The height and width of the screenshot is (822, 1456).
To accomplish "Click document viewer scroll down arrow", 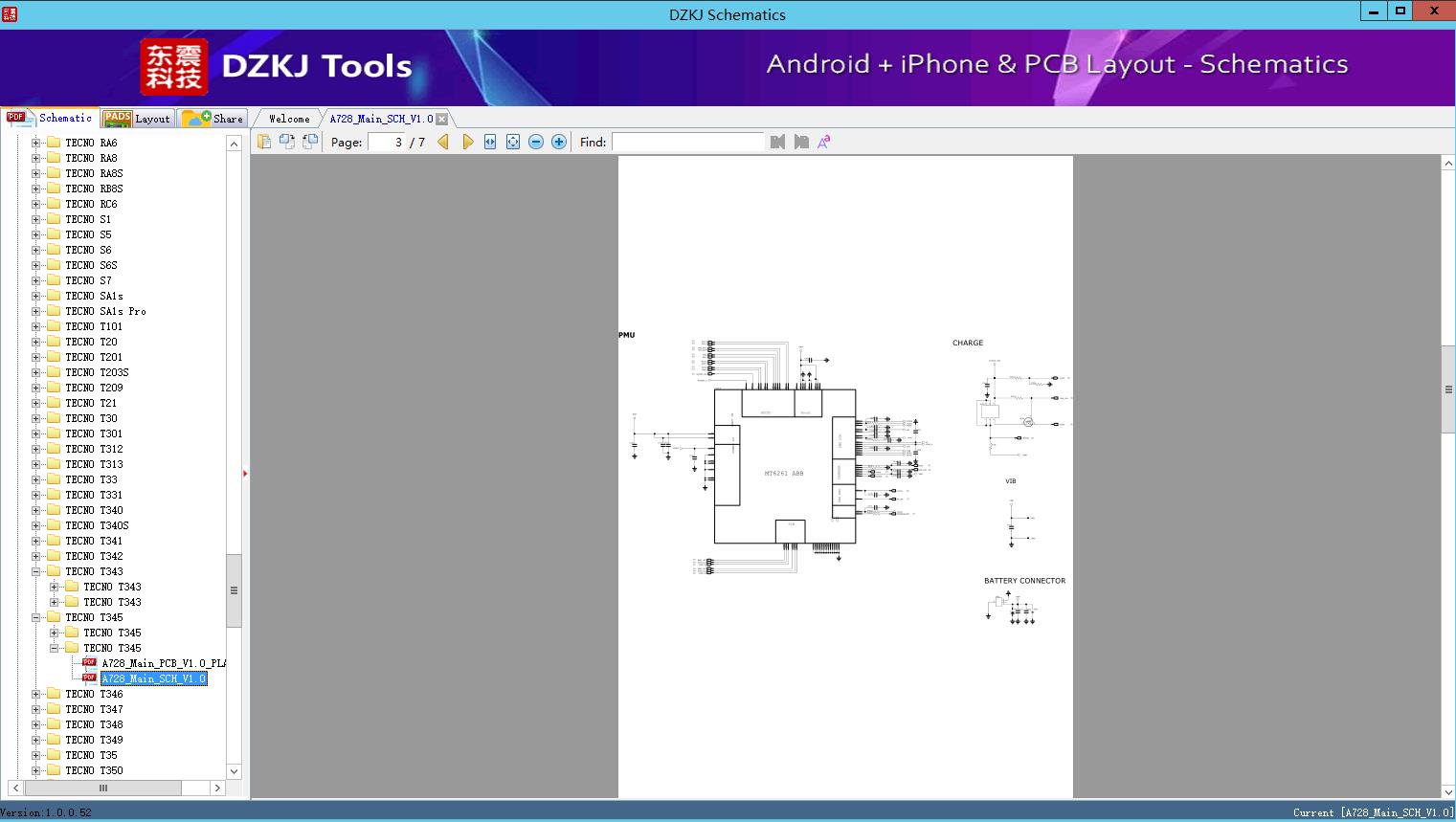I will pyautogui.click(x=1448, y=791).
